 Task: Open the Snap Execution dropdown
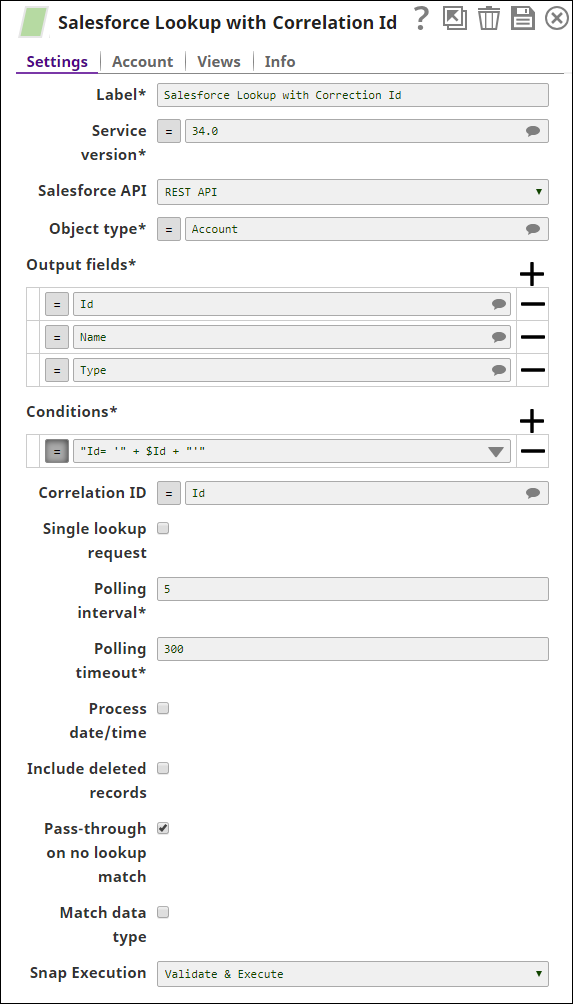(x=353, y=974)
